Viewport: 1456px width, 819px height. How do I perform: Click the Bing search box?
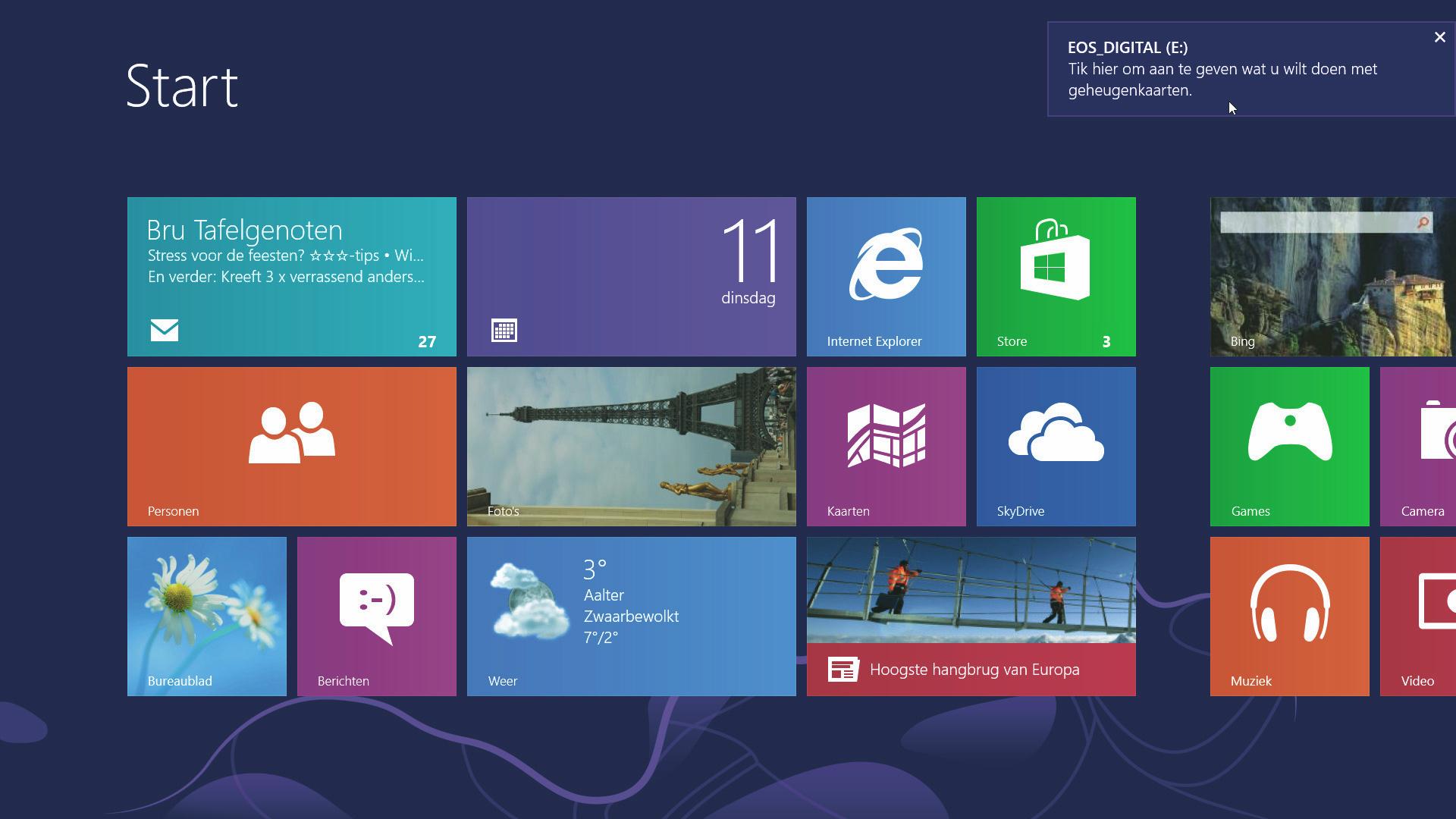pos(1326,222)
